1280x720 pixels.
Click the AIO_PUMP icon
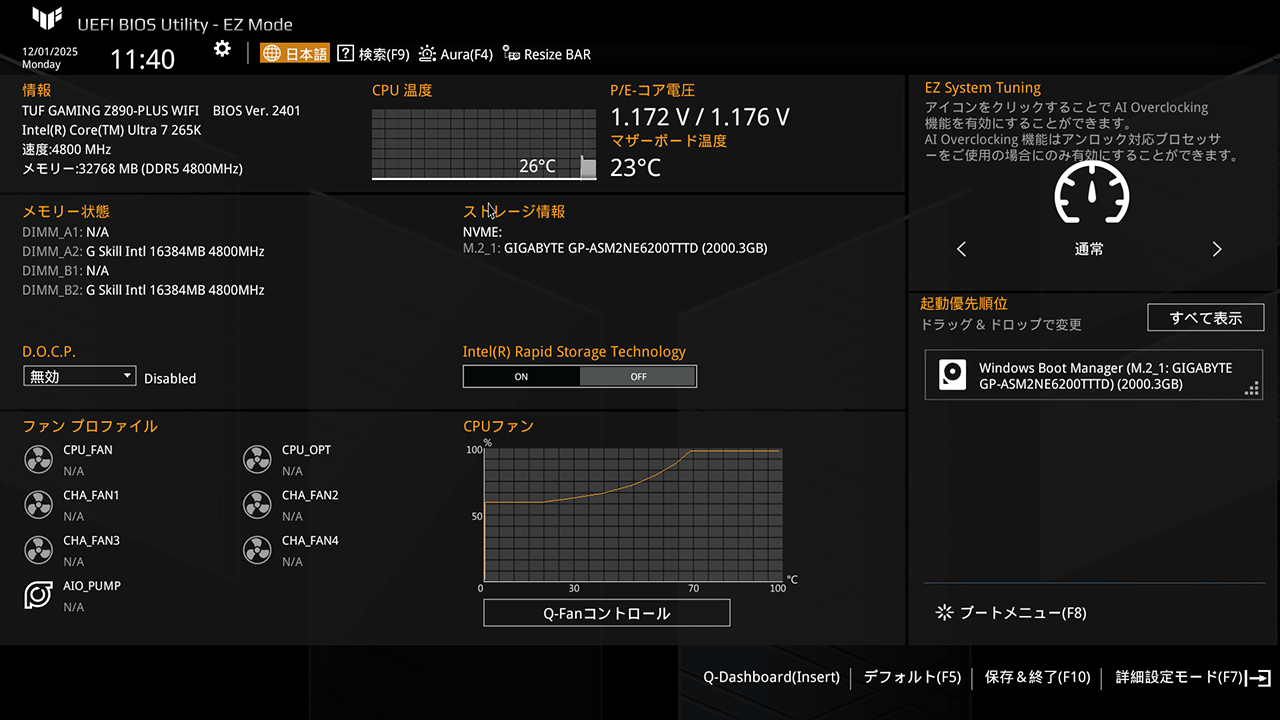pyautogui.click(x=38, y=595)
